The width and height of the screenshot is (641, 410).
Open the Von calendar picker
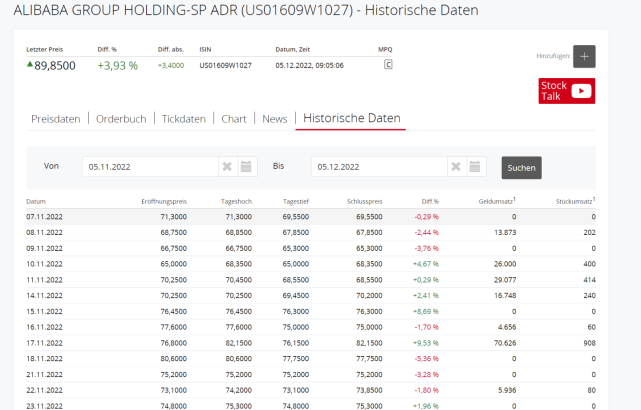247,167
